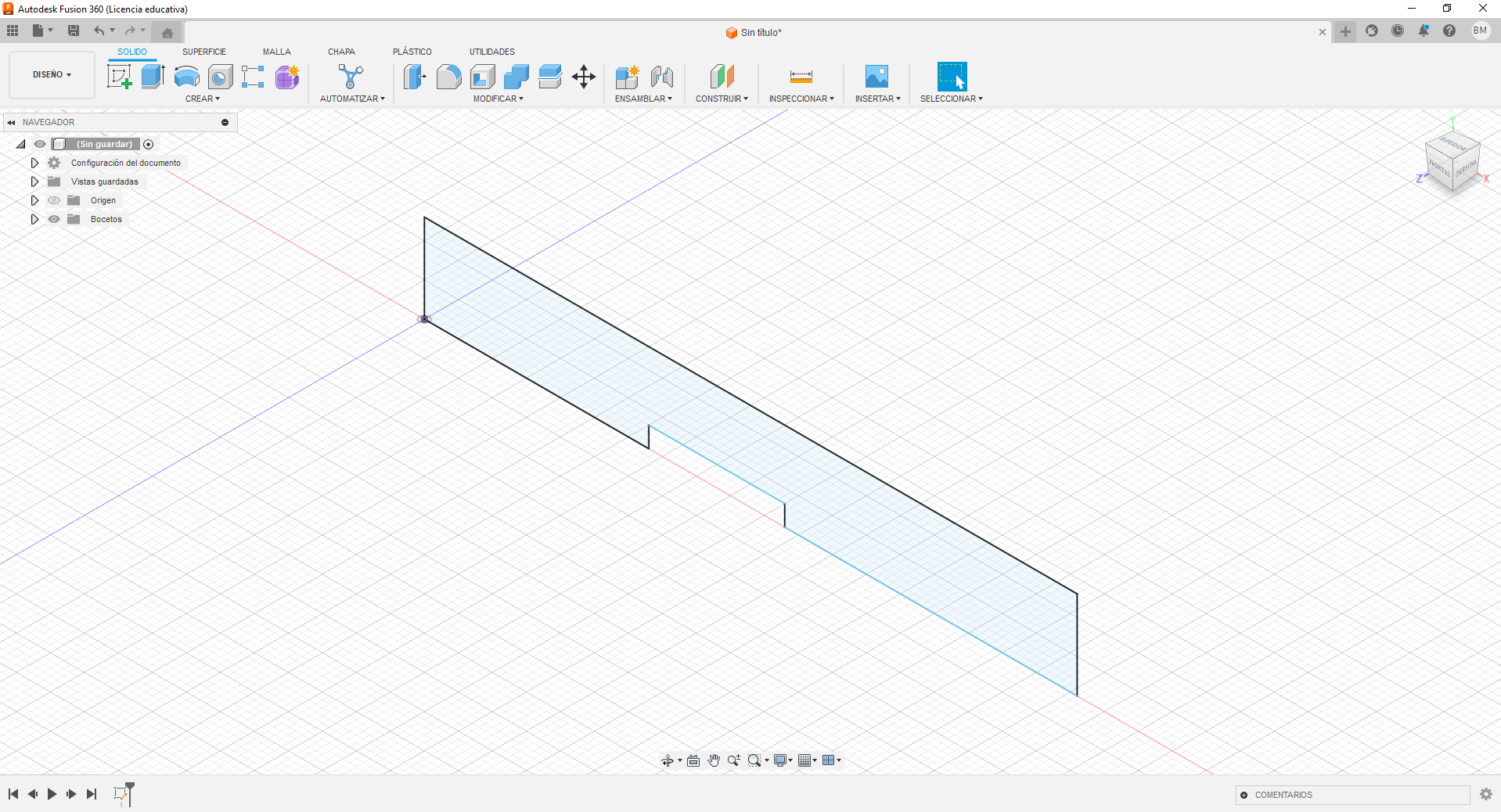Hide the Bocetos folder
This screenshot has width=1501, height=812.
click(53, 219)
